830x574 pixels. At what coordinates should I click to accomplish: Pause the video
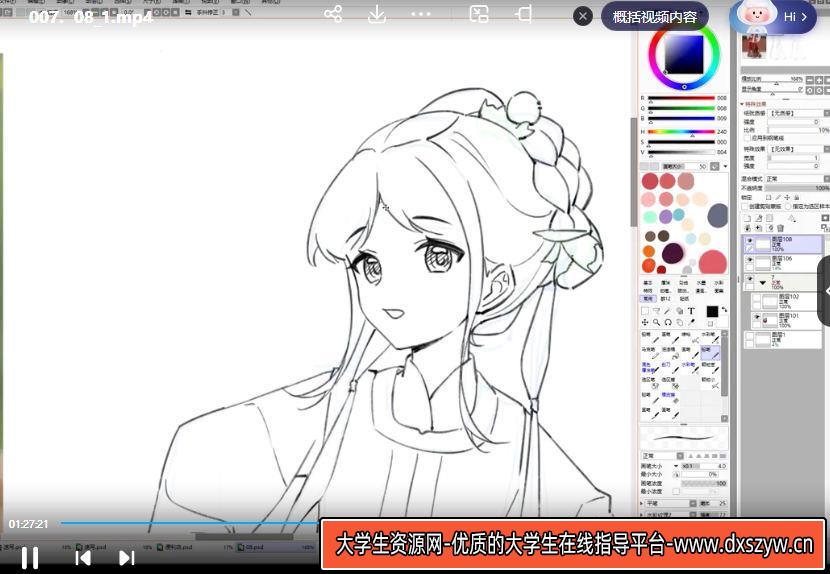tap(30, 558)
